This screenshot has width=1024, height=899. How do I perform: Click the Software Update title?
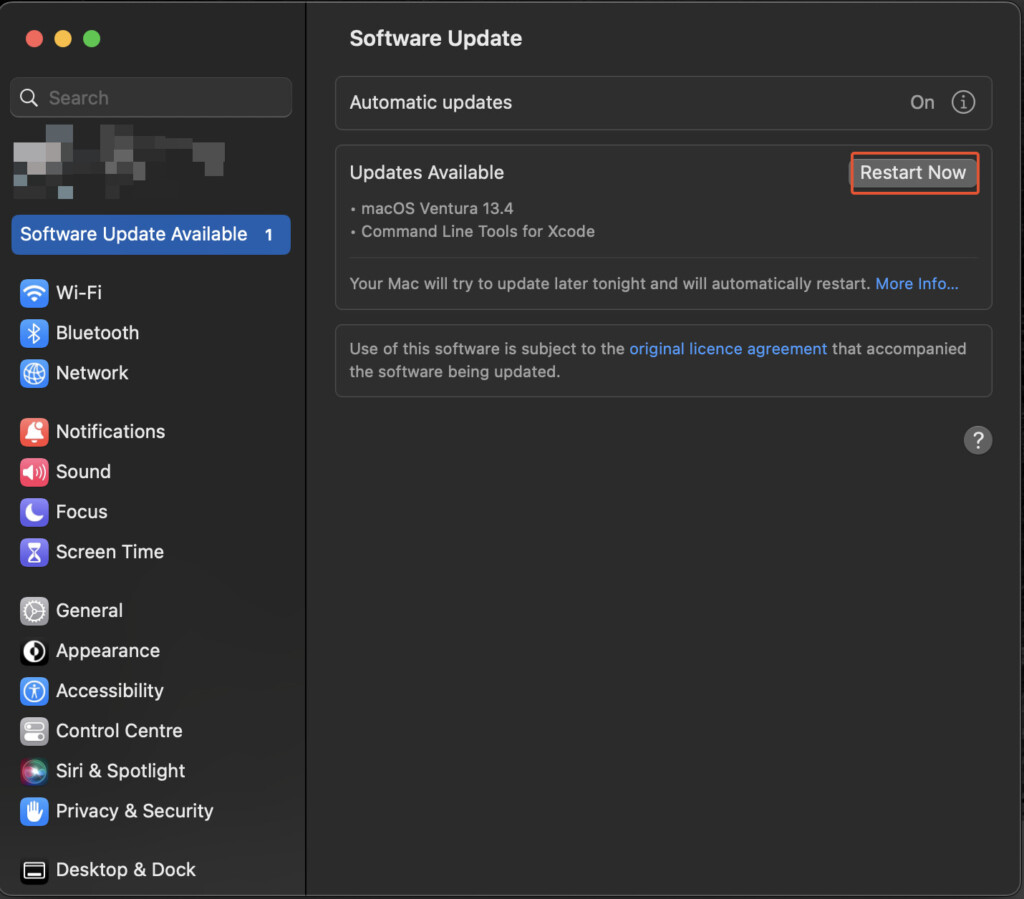click(436, 39)
